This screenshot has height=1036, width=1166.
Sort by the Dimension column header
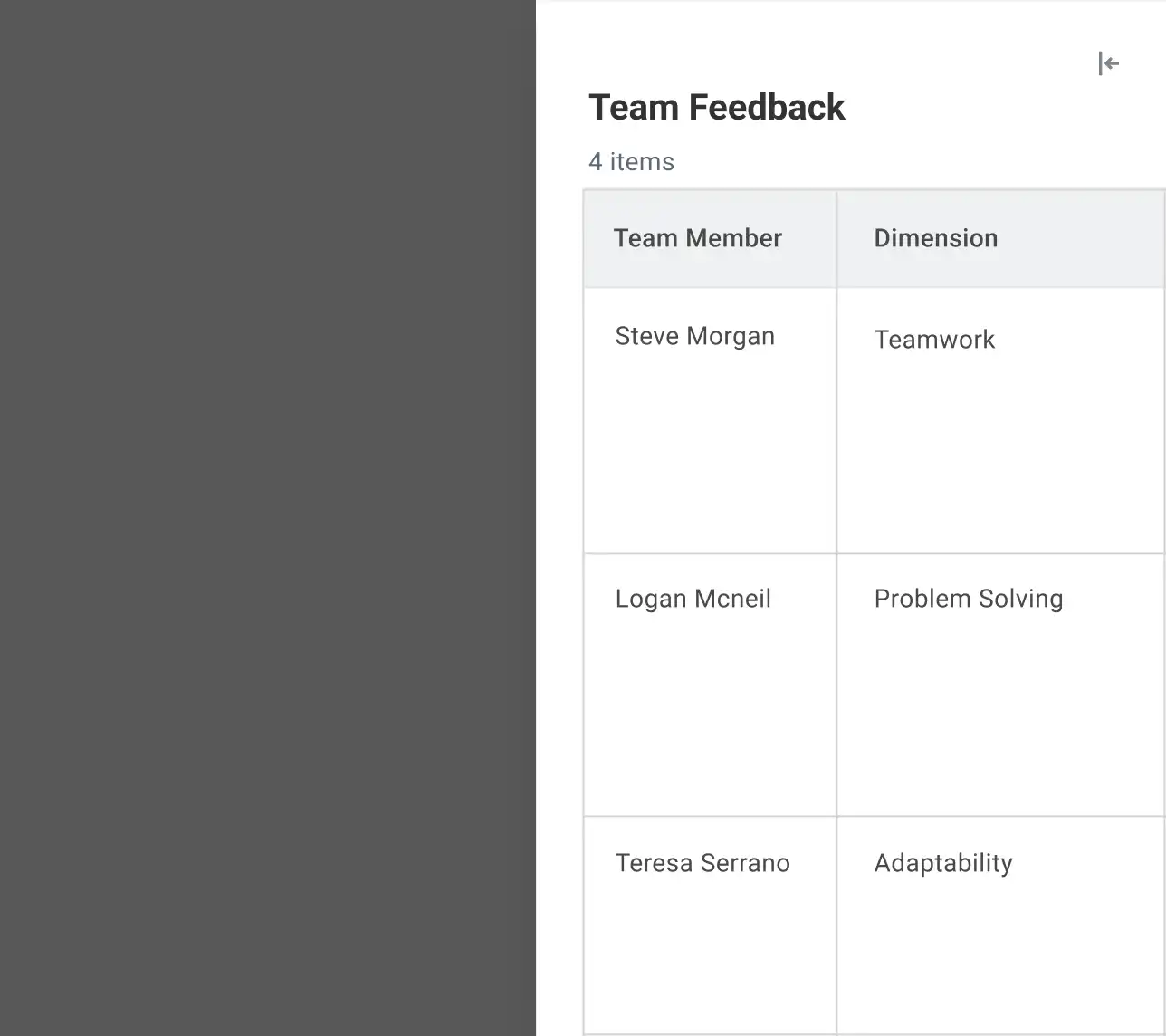935,238
